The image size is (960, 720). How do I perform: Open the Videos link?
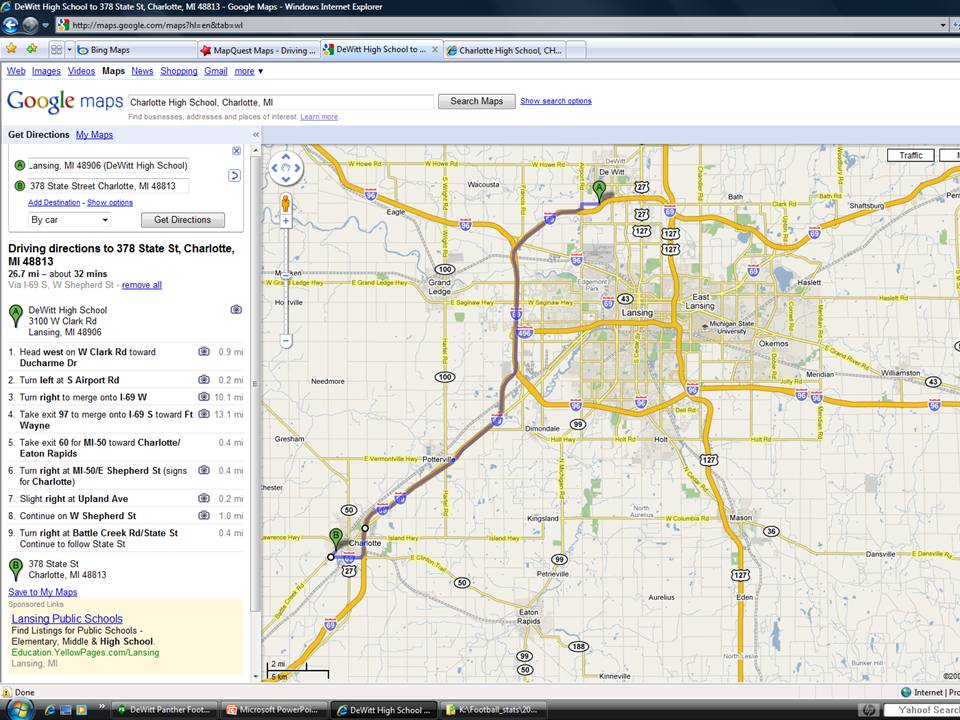(x=81, y=71)
